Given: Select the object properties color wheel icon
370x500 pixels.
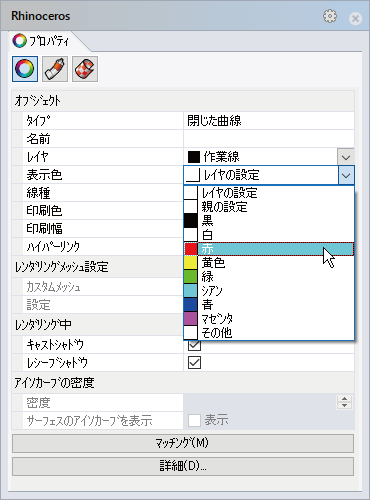Looking at the screenshot, I should click(x=25, y=69).
